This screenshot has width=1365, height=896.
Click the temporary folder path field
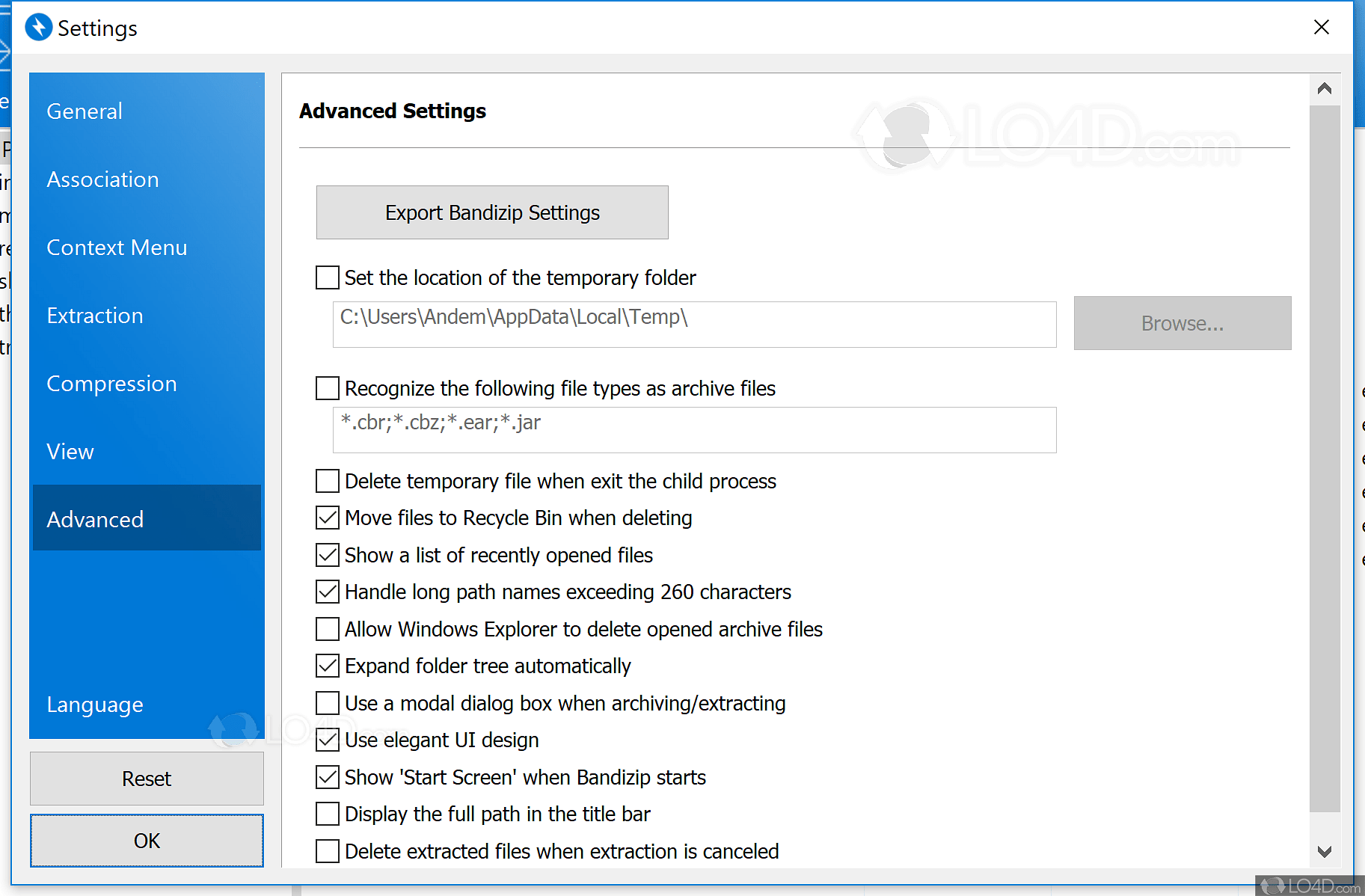694,325
